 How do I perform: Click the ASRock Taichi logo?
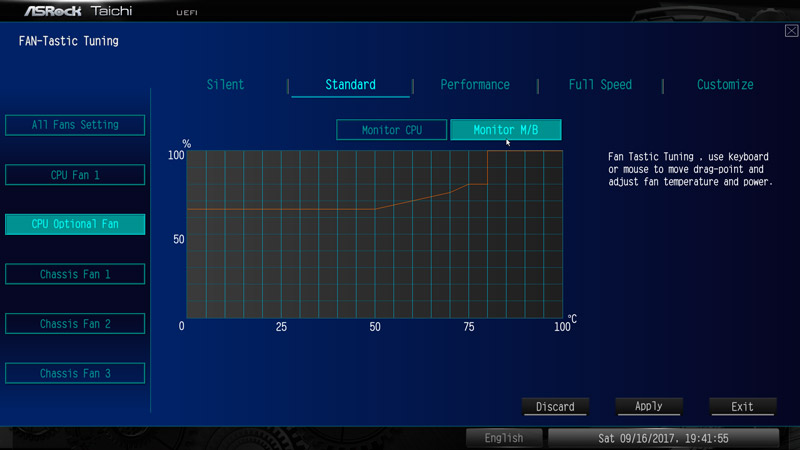click(x=79, y=11)
